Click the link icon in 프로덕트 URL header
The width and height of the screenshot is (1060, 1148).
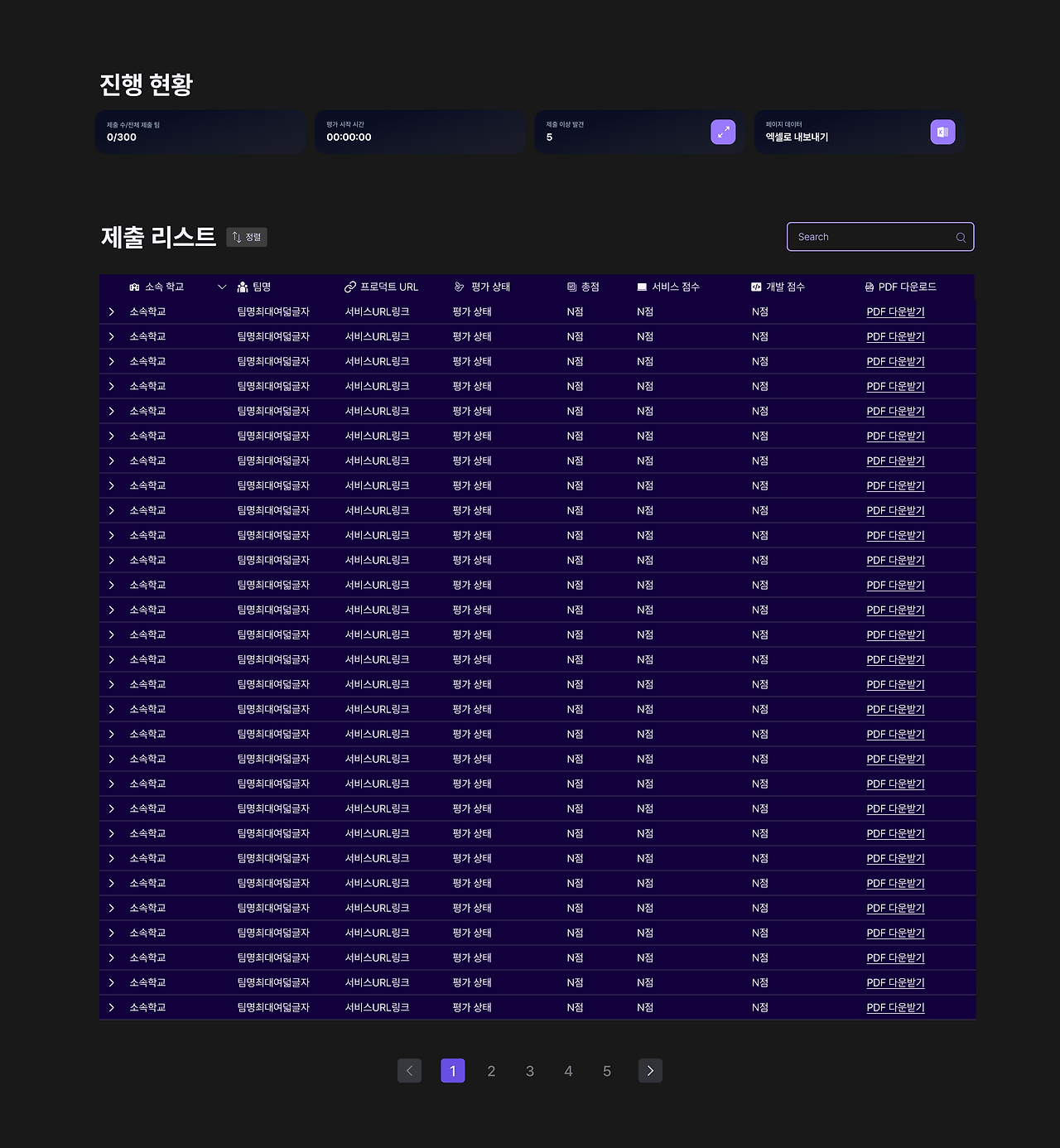(x=349, y=287)
